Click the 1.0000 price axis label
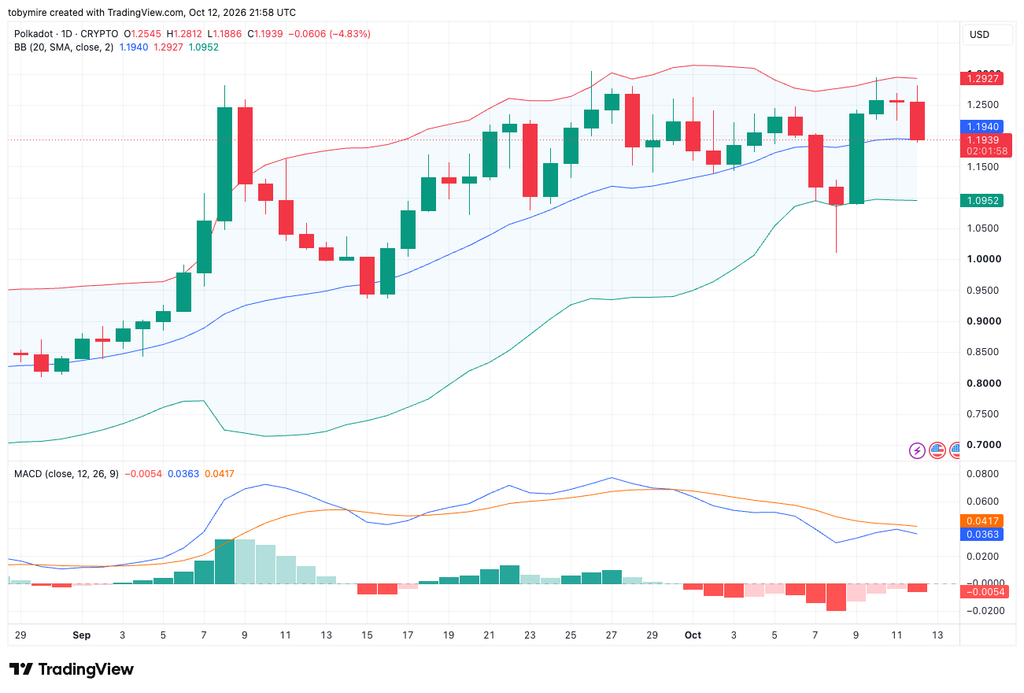The image size is (1024, 693). [x=984, y=259]
